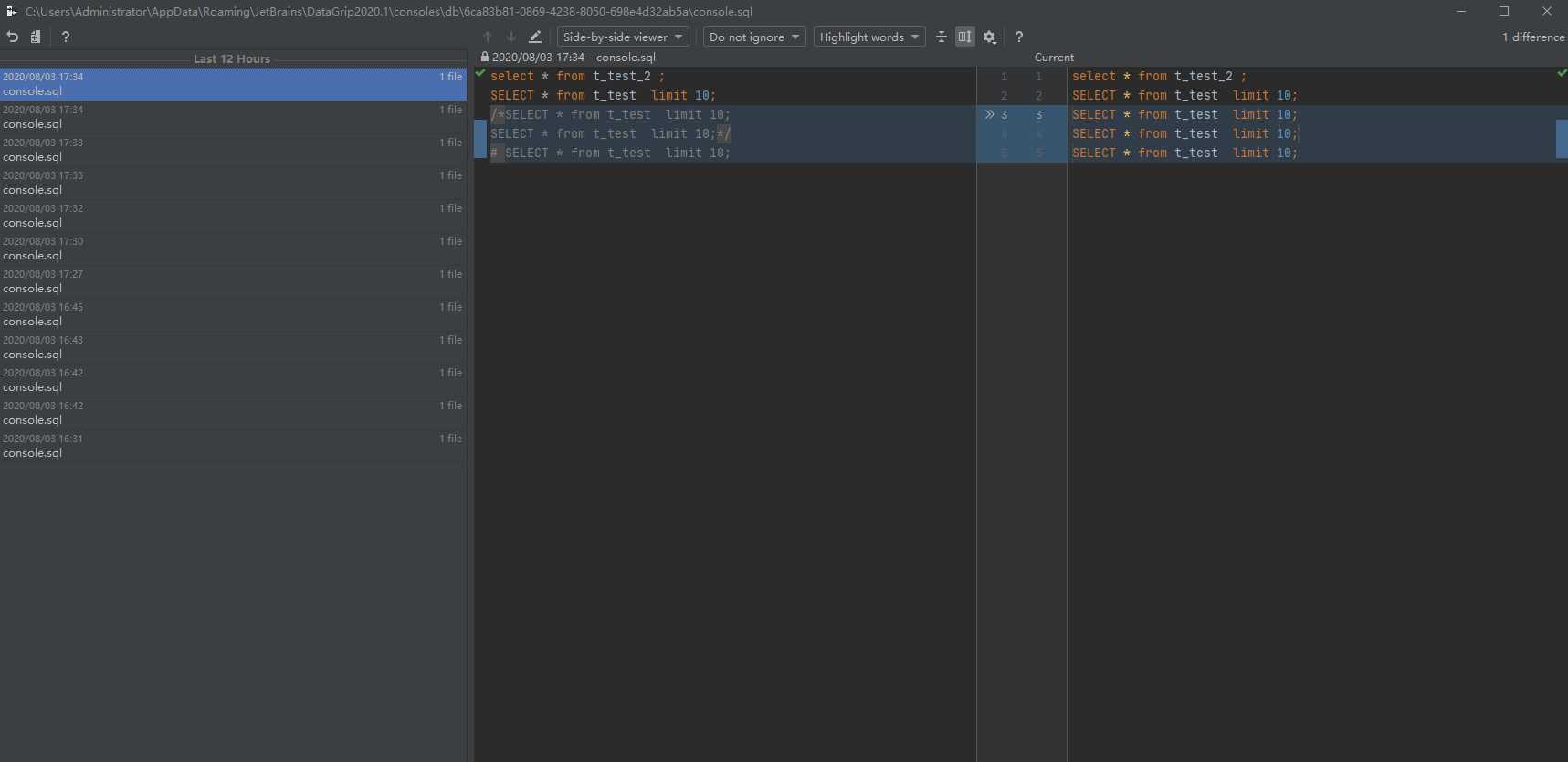Click line 5 of the Current pane code
1568x762 pixels.
pyautogui.click(x=1184, y=153)
